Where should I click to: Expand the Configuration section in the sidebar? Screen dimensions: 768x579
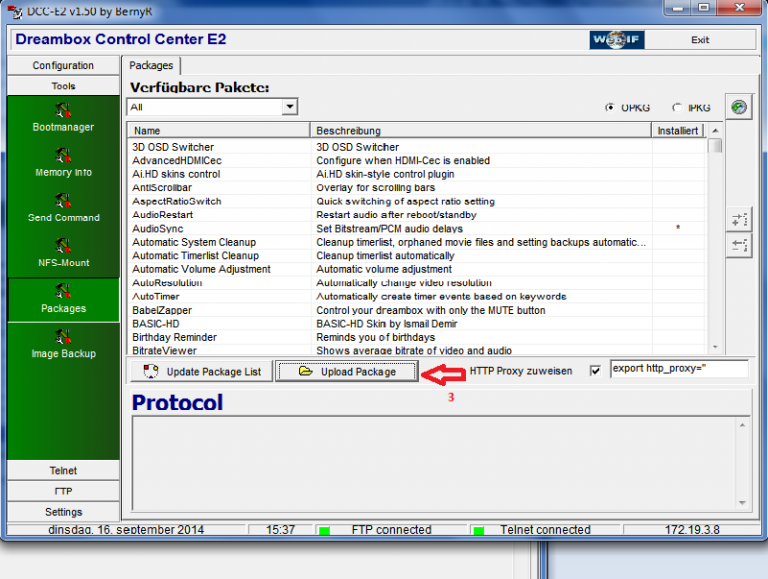(63, 66)
